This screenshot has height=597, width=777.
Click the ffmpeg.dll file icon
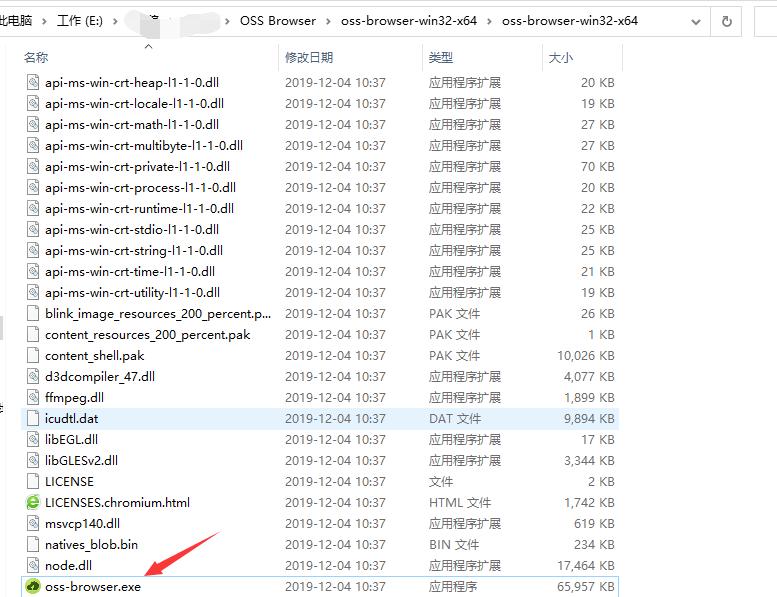[x=33, y=397]
